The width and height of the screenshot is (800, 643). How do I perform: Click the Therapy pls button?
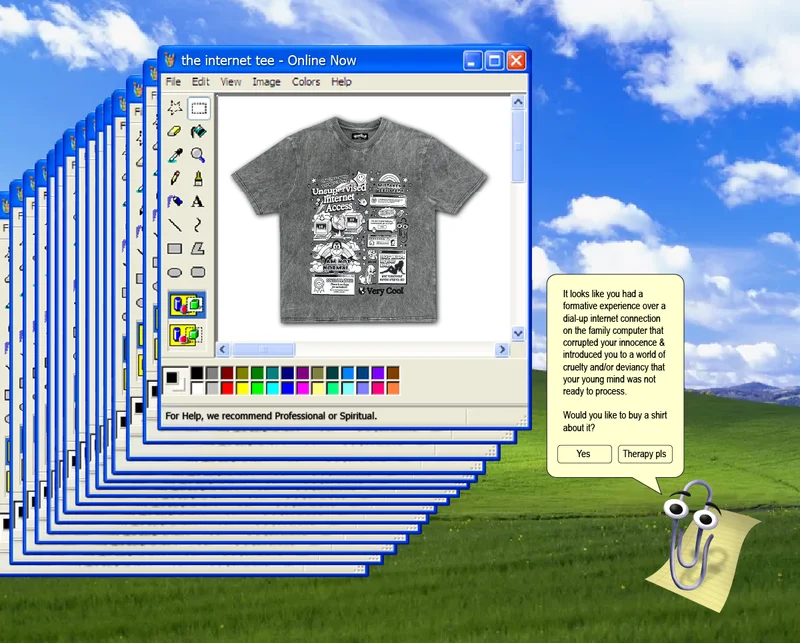645,454
